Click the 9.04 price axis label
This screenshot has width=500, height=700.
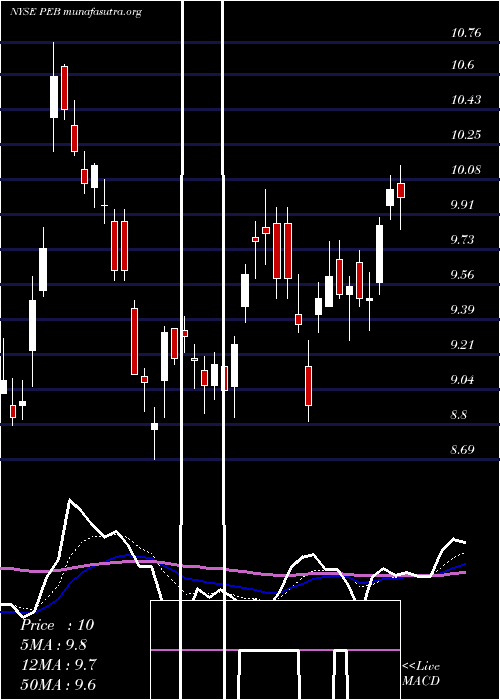[x=463, y=380]
